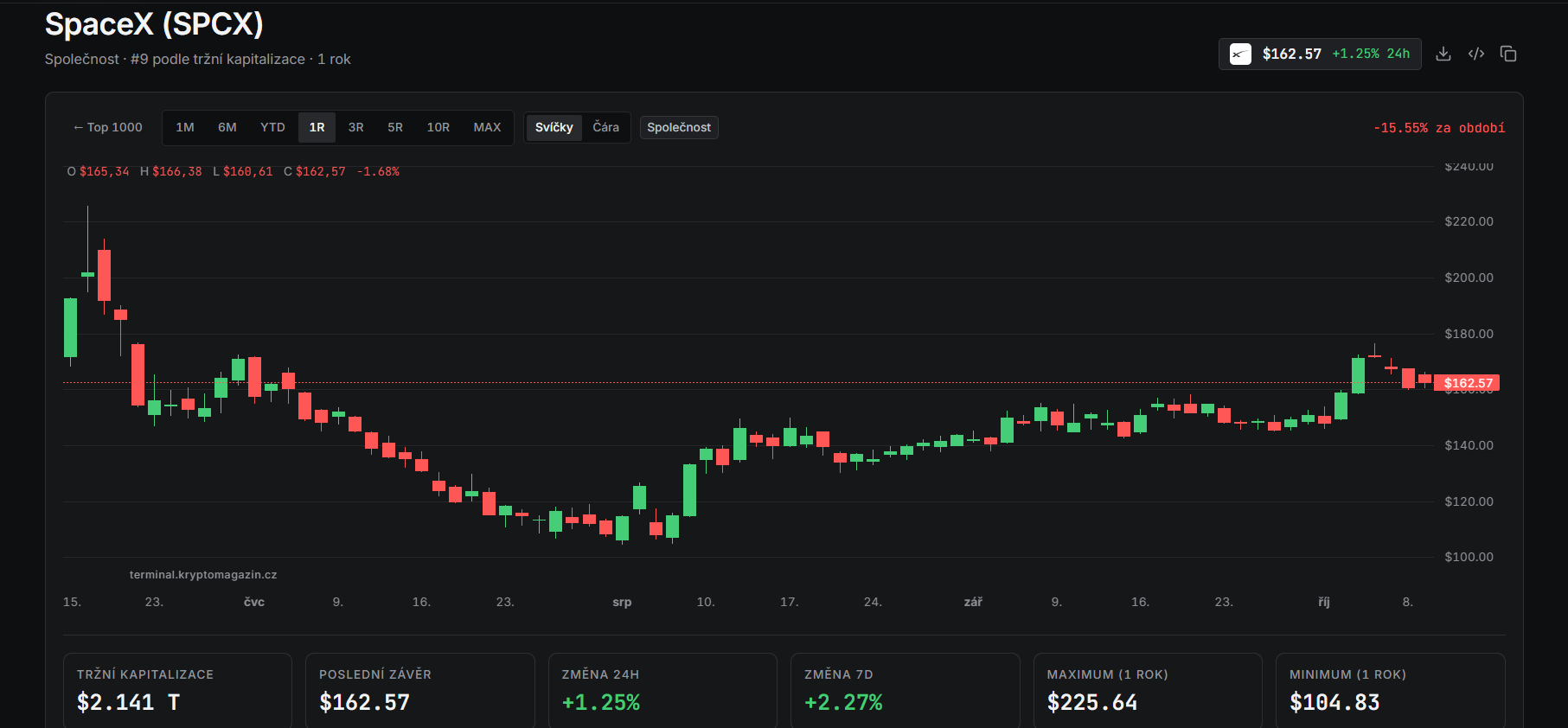Click the -15.55% za období label
1568x728 pixels.
(x=1439, y=128)
